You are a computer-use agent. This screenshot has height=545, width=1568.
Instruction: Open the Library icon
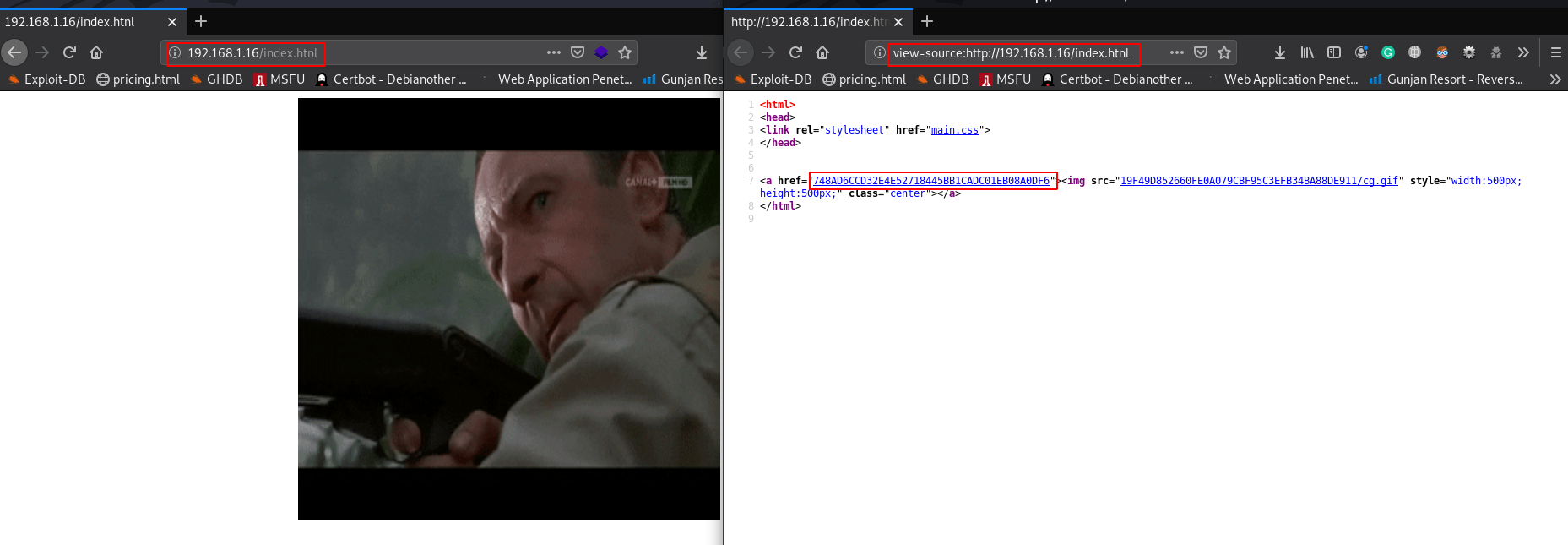(1307, 52)
